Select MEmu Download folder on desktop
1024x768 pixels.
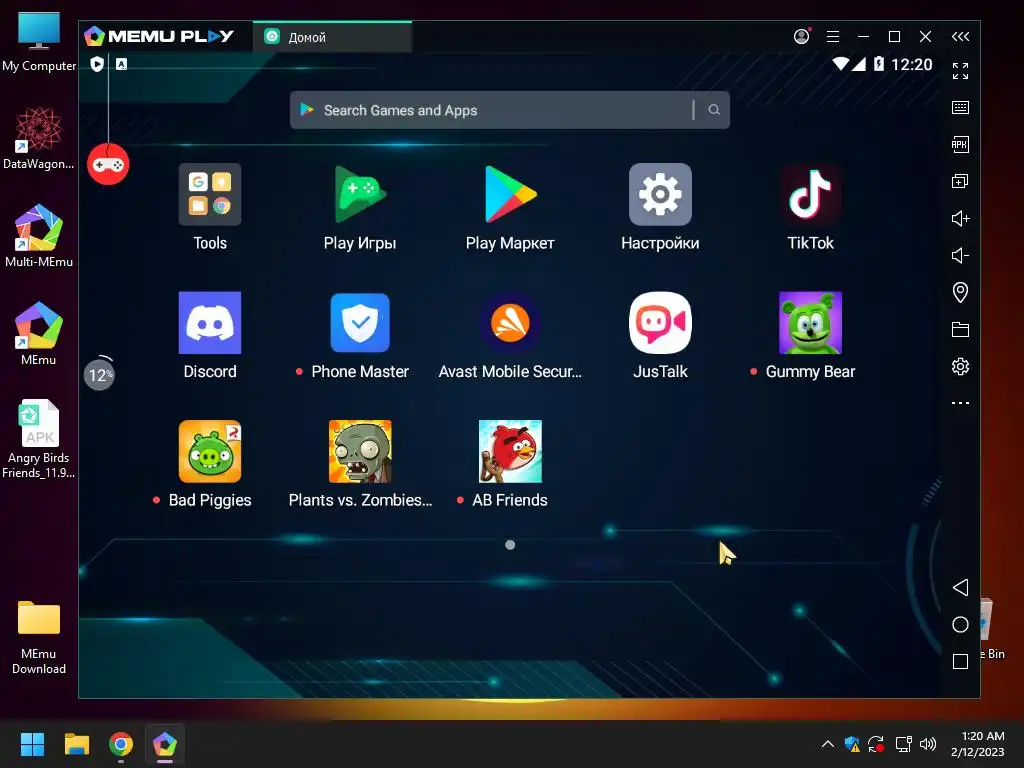39,637
